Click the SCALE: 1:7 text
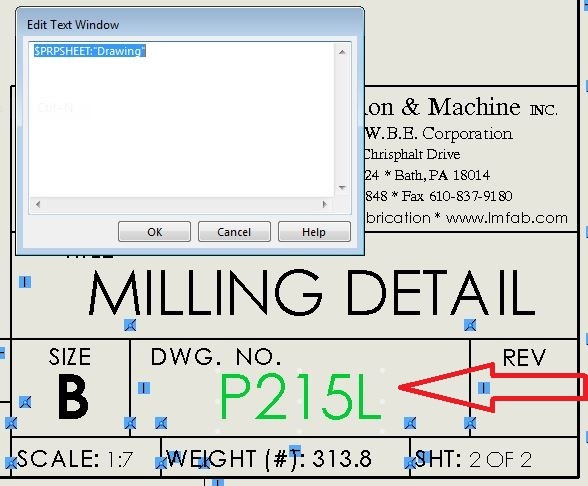The height and width of the screenshot is (486, 588). (75, 459)
